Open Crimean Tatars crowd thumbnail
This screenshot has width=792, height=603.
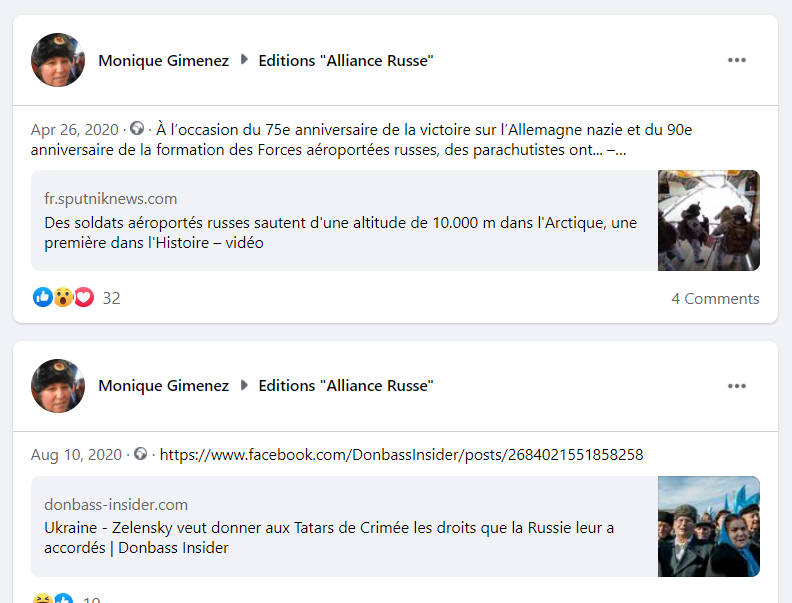point(709,527)
